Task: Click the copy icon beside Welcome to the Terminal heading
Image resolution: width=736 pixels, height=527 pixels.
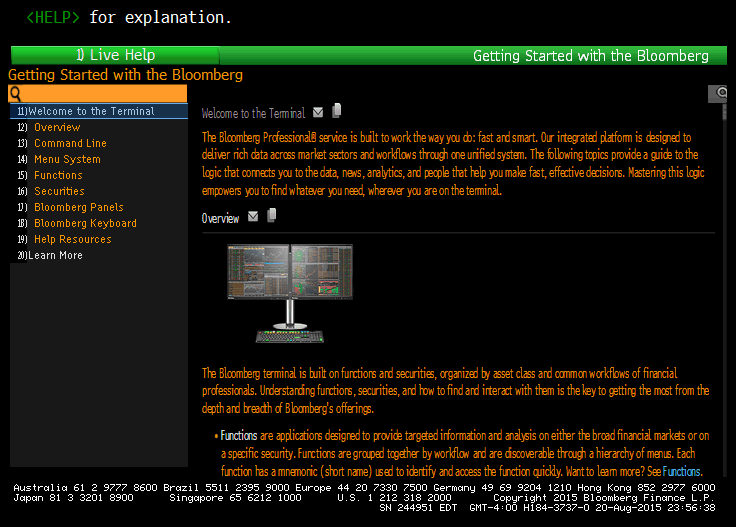Action: tap(337, 111)
